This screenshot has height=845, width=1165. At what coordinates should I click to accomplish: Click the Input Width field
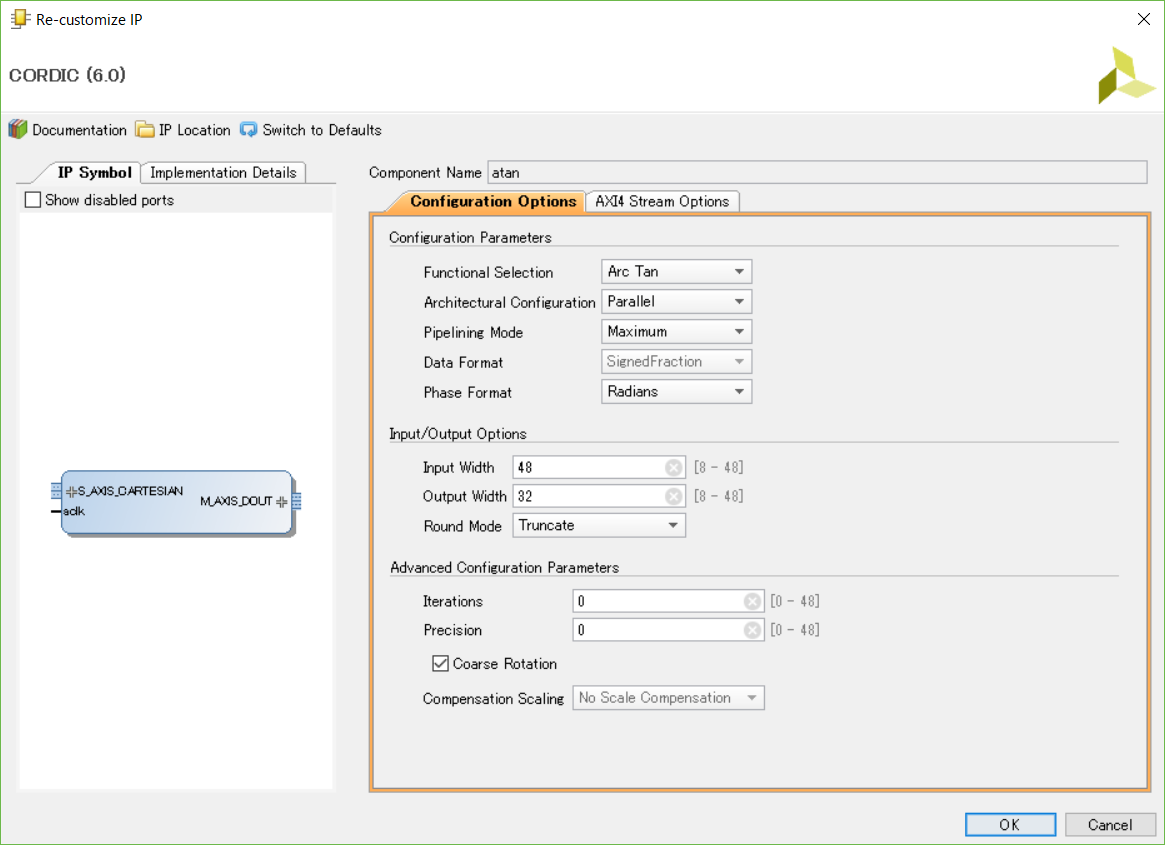[x=598, y=467]
